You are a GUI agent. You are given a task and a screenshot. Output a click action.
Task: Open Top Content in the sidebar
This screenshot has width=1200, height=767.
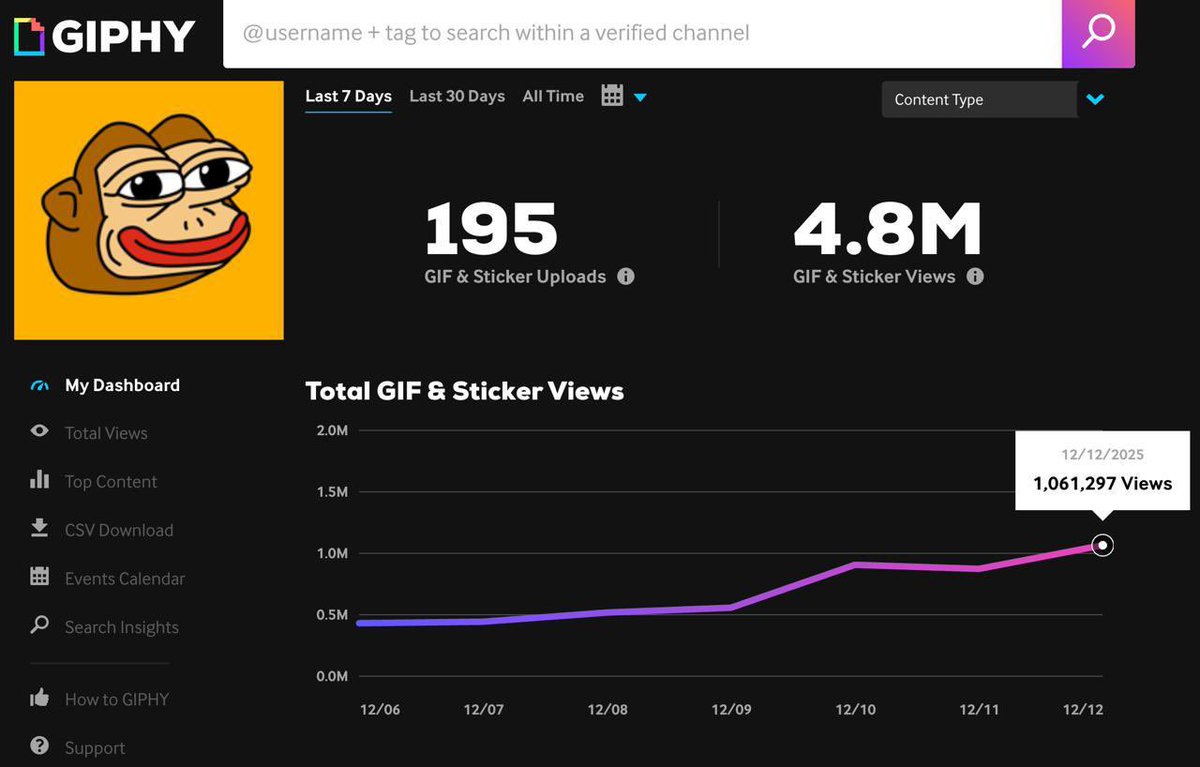click(x=111, y=482)
